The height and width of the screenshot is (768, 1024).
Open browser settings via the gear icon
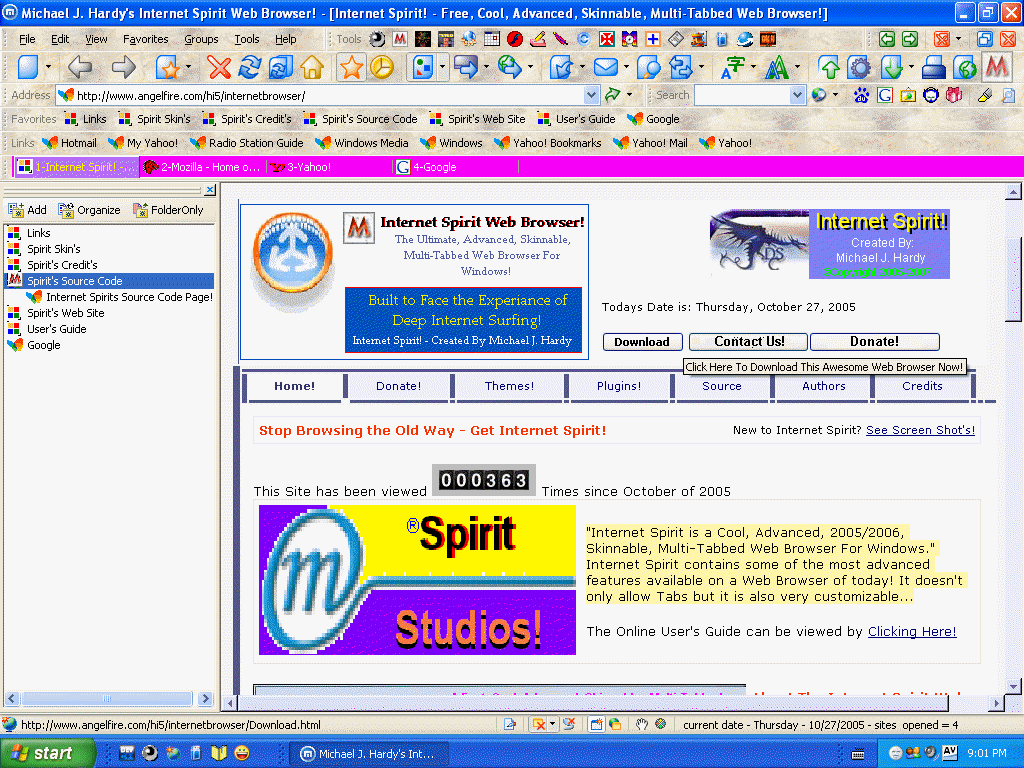(x=860, y=69)
